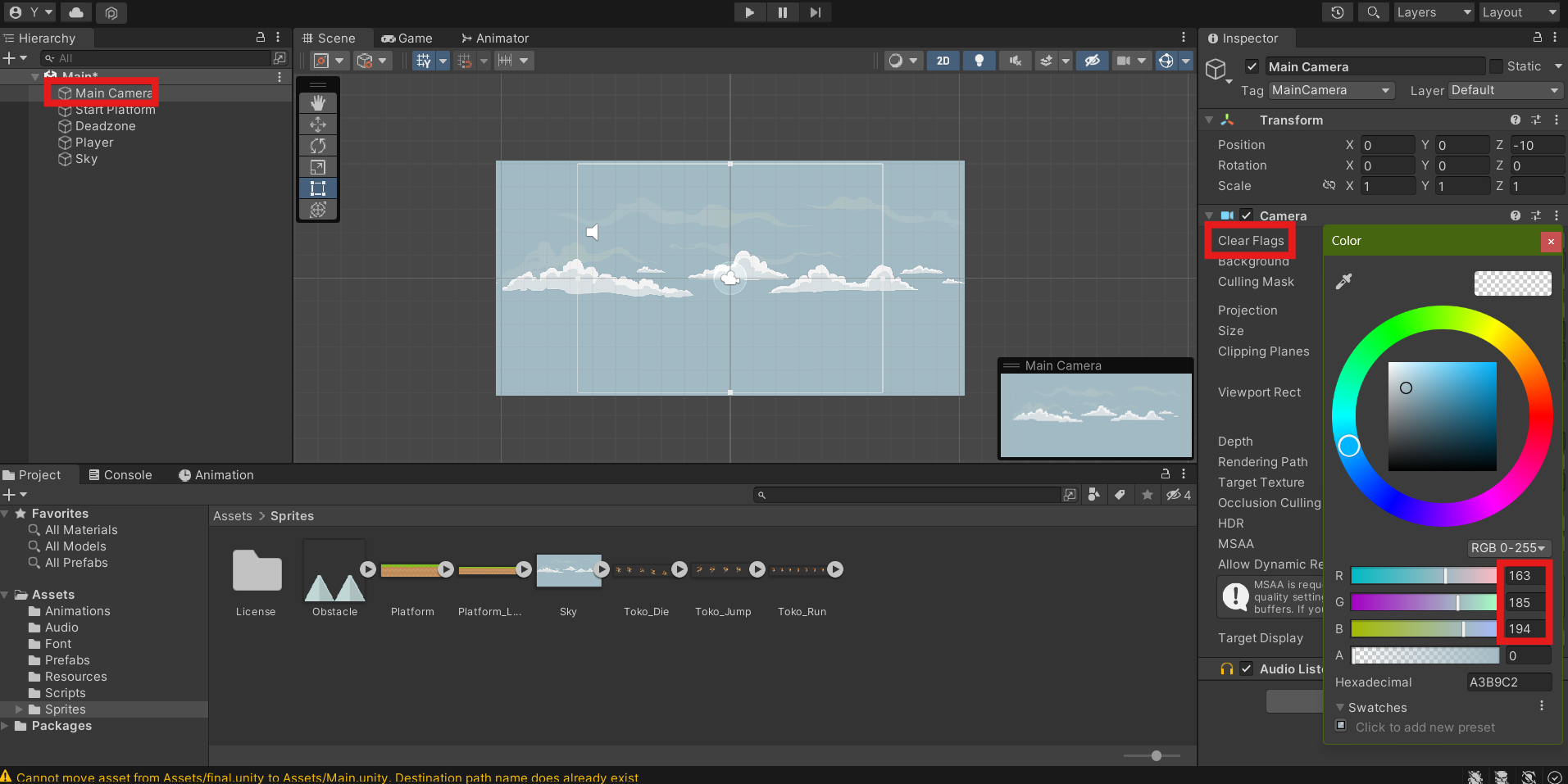Switch to the Game tab
1568x784 pixels.
coord(407,38)
